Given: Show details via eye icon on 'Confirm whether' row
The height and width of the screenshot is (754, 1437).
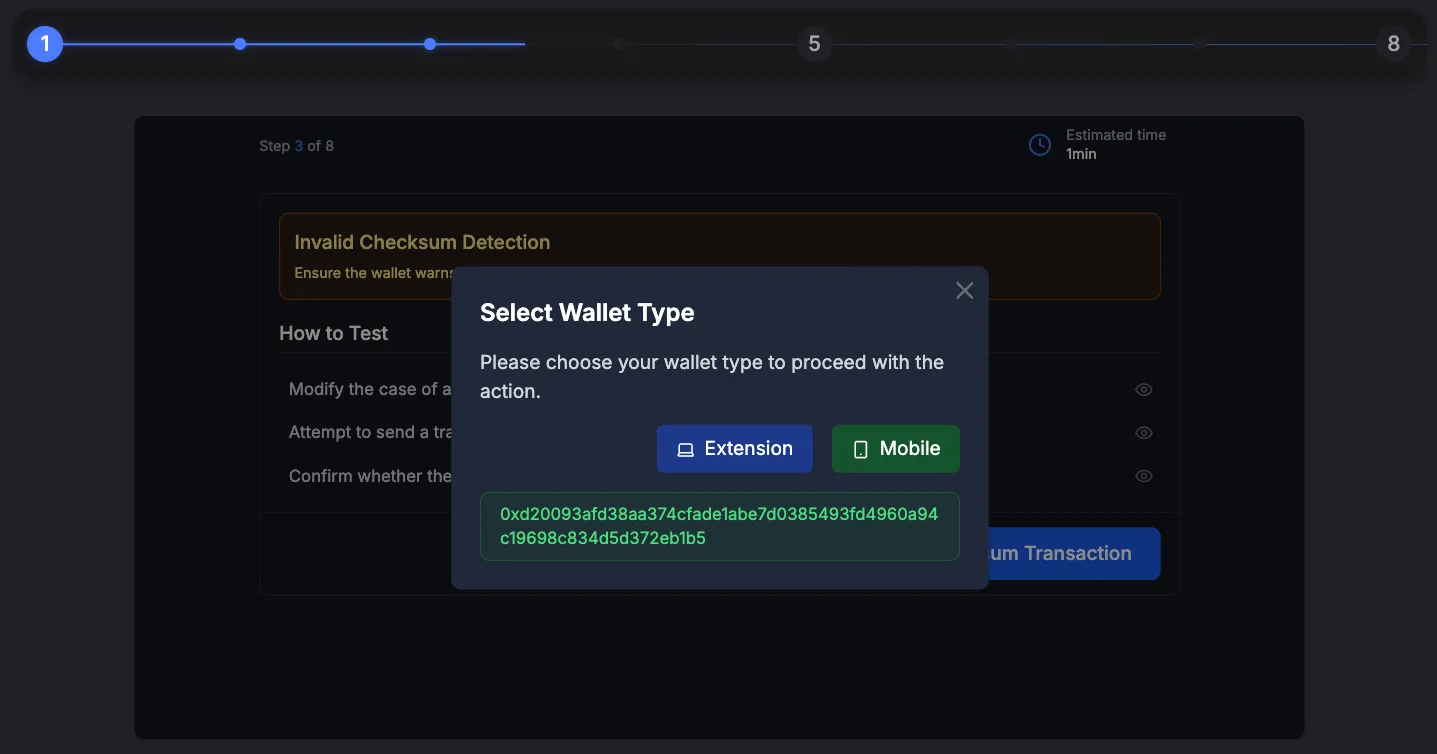Looking at the screenshot, I should pyautogui.click(x=1143, y=475).
